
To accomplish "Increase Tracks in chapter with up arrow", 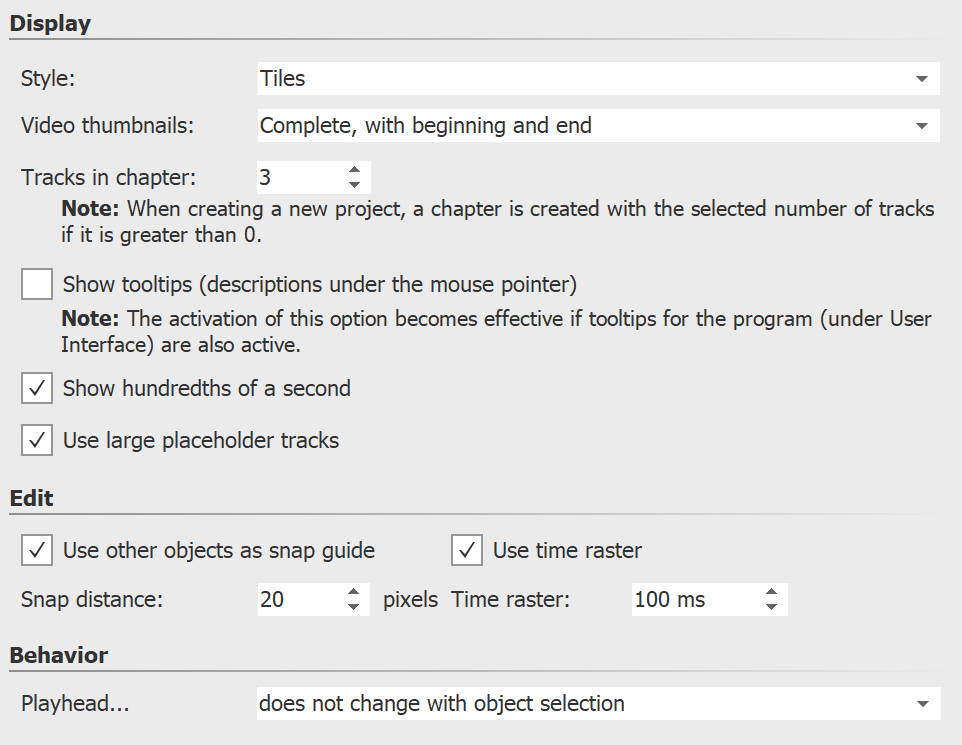I will [x=355, y=170].
